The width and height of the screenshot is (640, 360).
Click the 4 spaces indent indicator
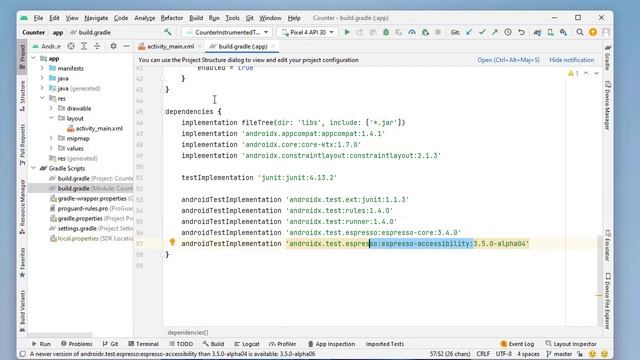(529, 354)
